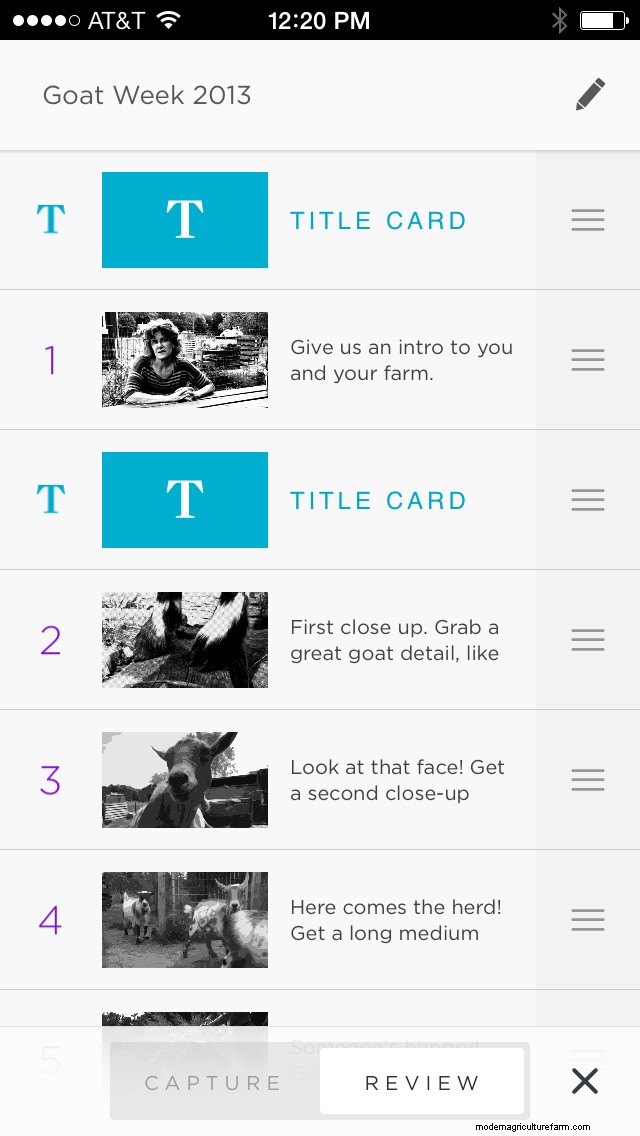Open the first blue Title Card thumbnail
Screen dimensions: 640x1136
(185, 220)
